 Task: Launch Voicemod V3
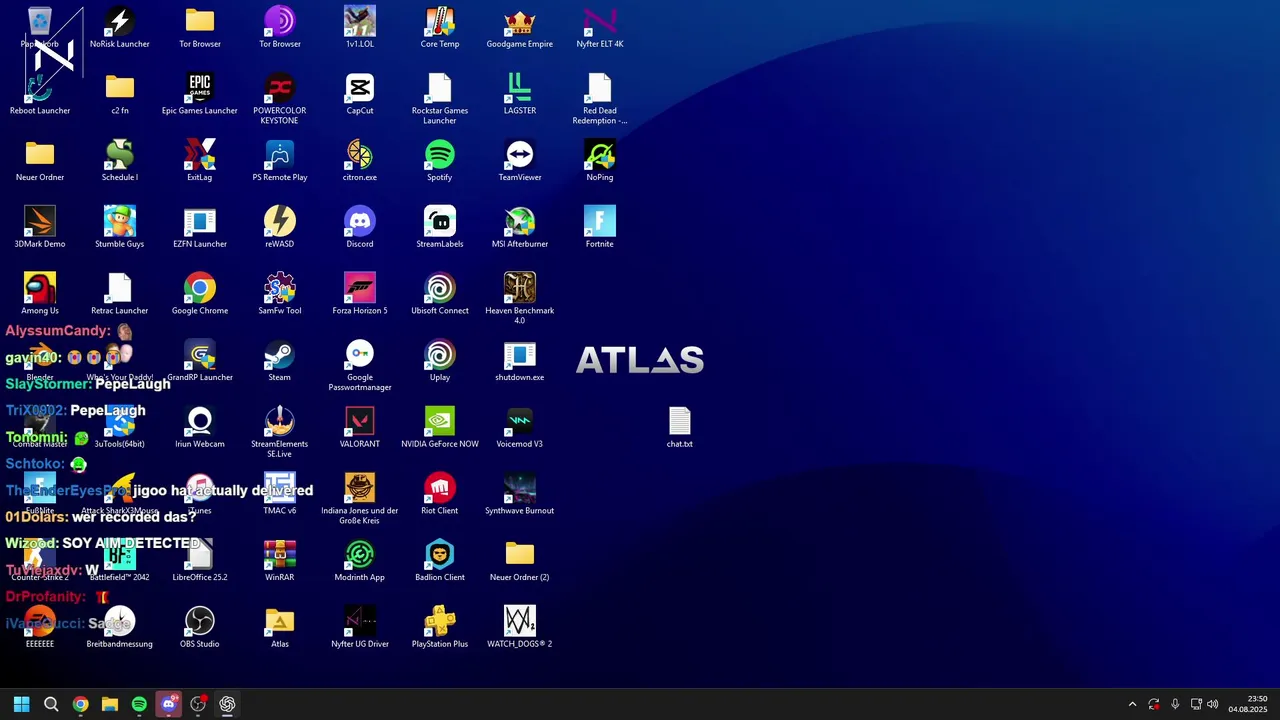tap(520, 427)
